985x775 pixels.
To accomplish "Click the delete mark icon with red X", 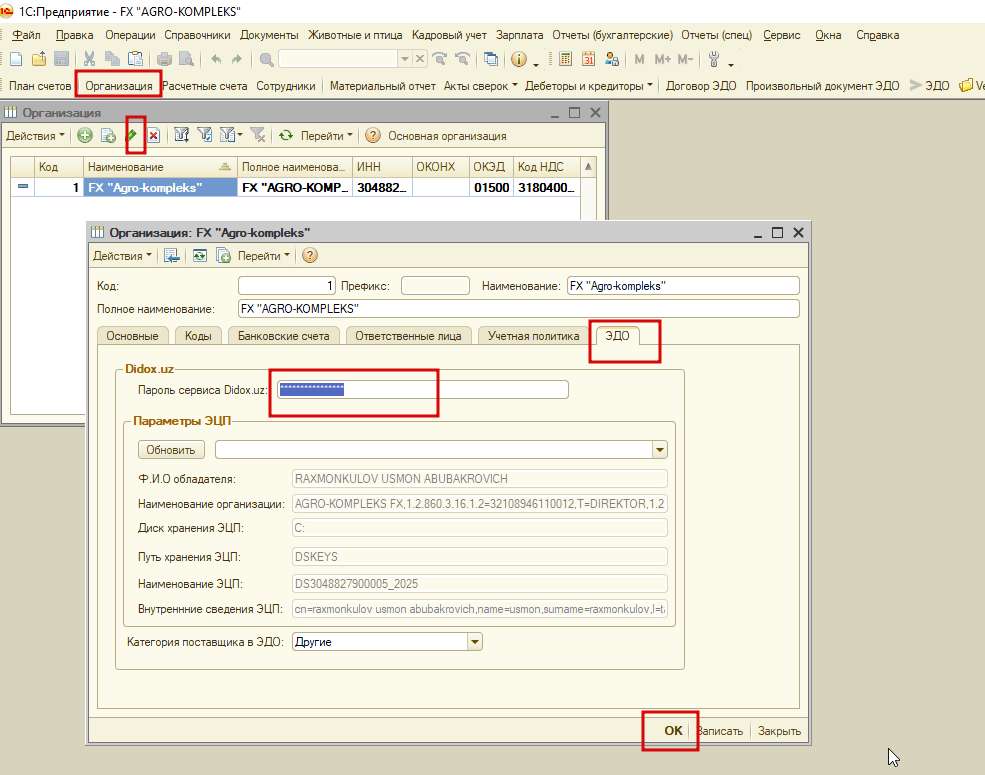I will tap(154, 135).
